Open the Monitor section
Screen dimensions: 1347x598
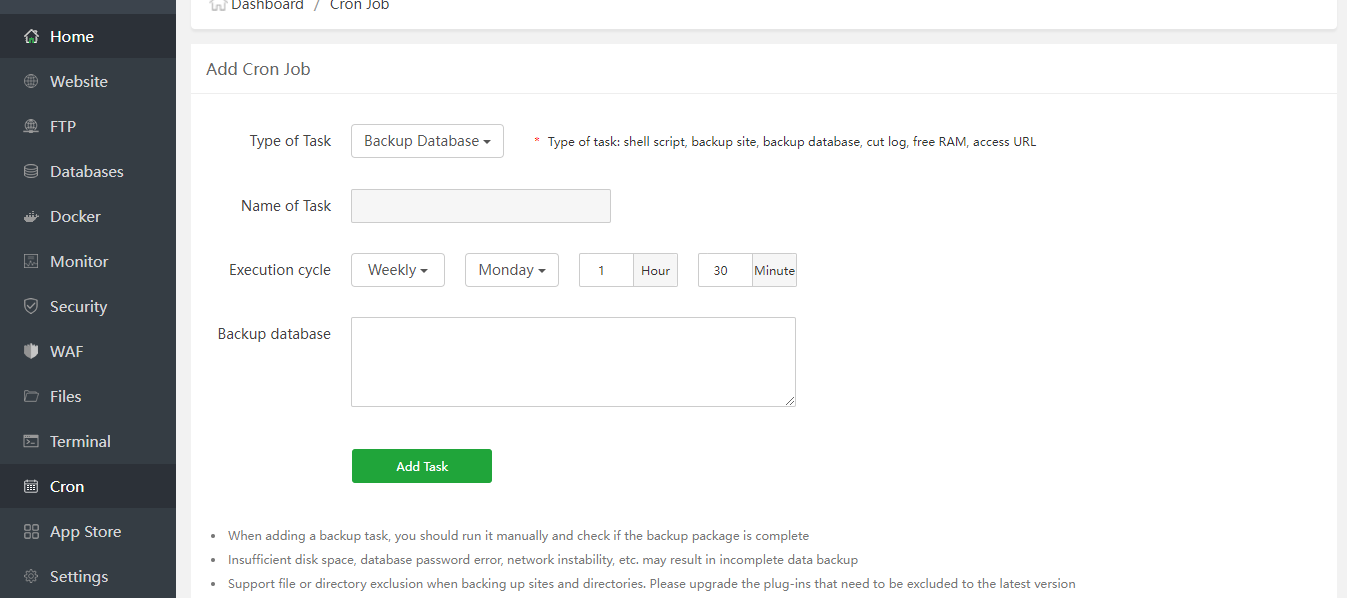[79, 261]
